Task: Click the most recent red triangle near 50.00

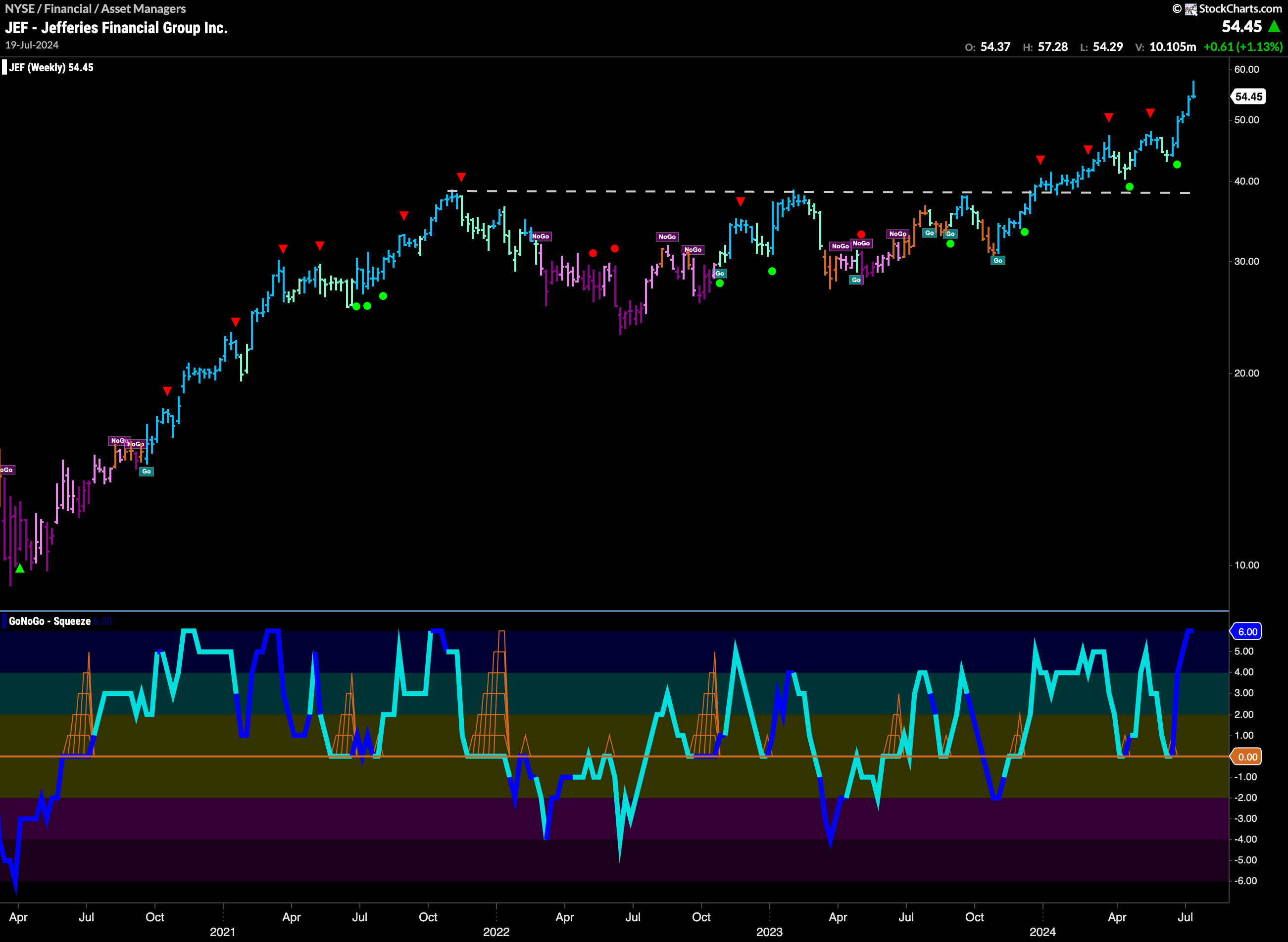Action: click(x=1150, y=113)
